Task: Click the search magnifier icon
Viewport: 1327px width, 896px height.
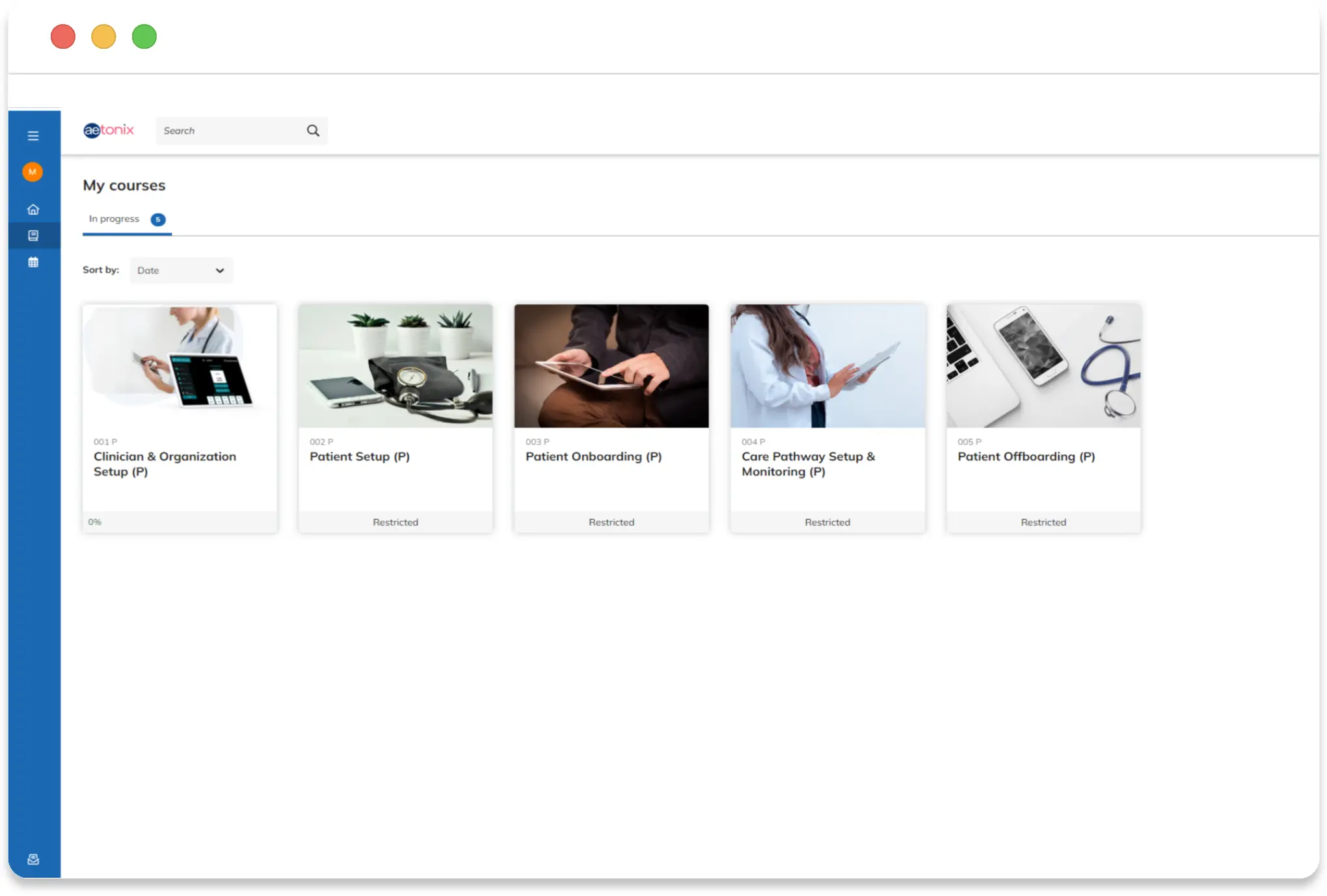Action: click(x=313, y=130)
